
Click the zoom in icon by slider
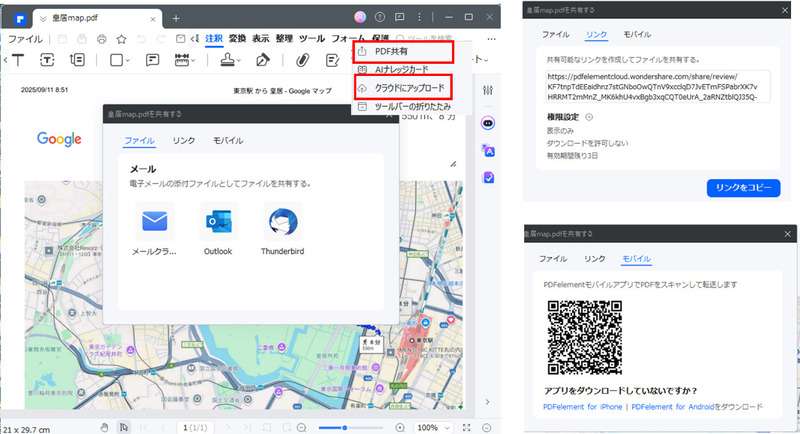400,427
